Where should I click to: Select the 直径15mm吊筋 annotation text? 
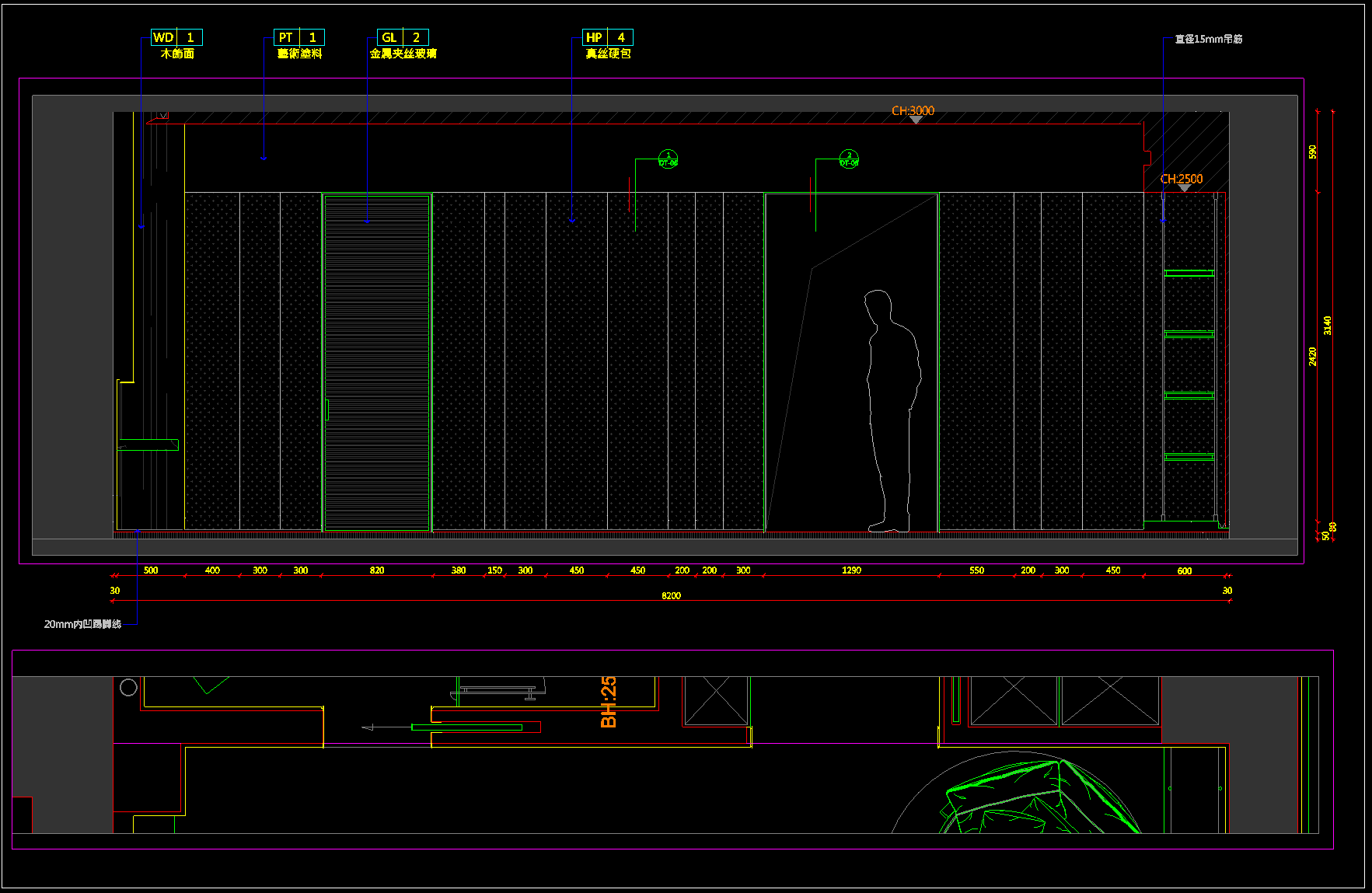(1208, 39)
